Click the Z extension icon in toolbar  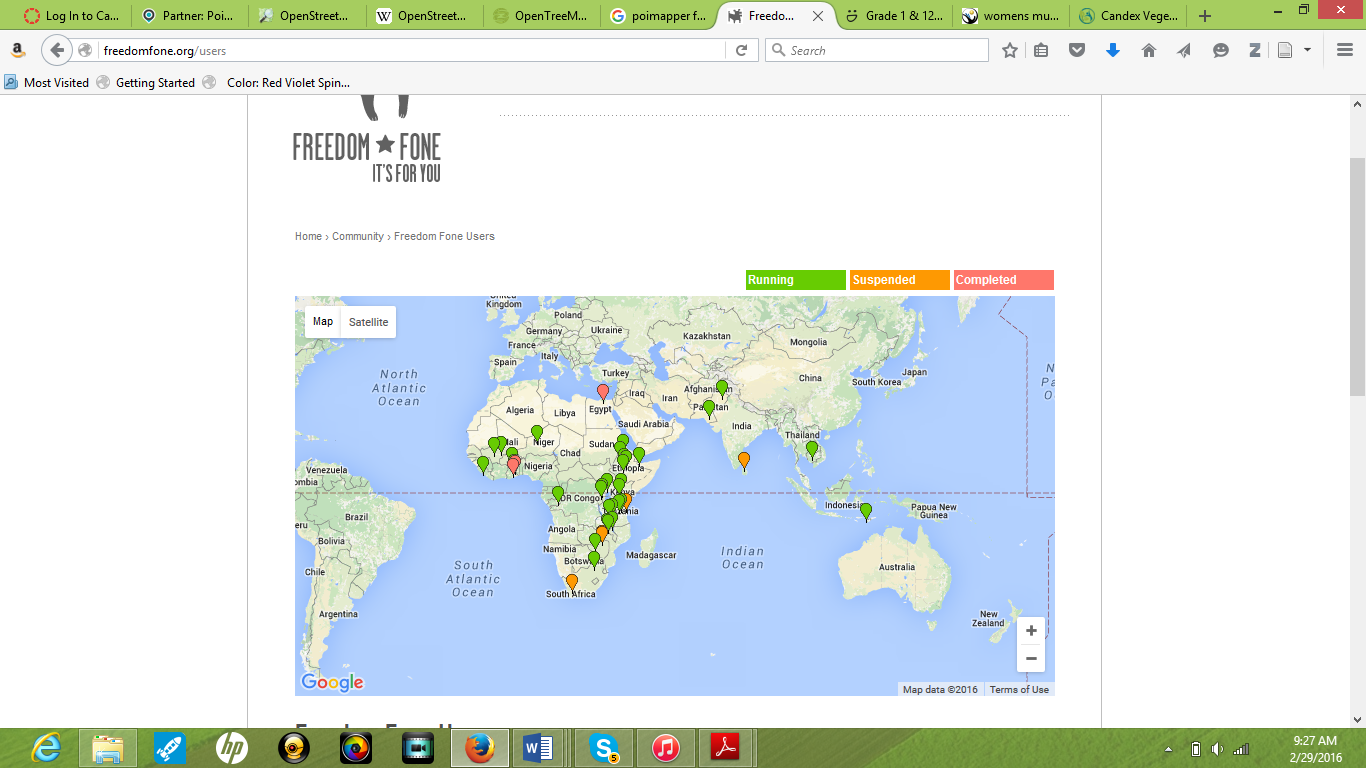tap(1254, 50)
